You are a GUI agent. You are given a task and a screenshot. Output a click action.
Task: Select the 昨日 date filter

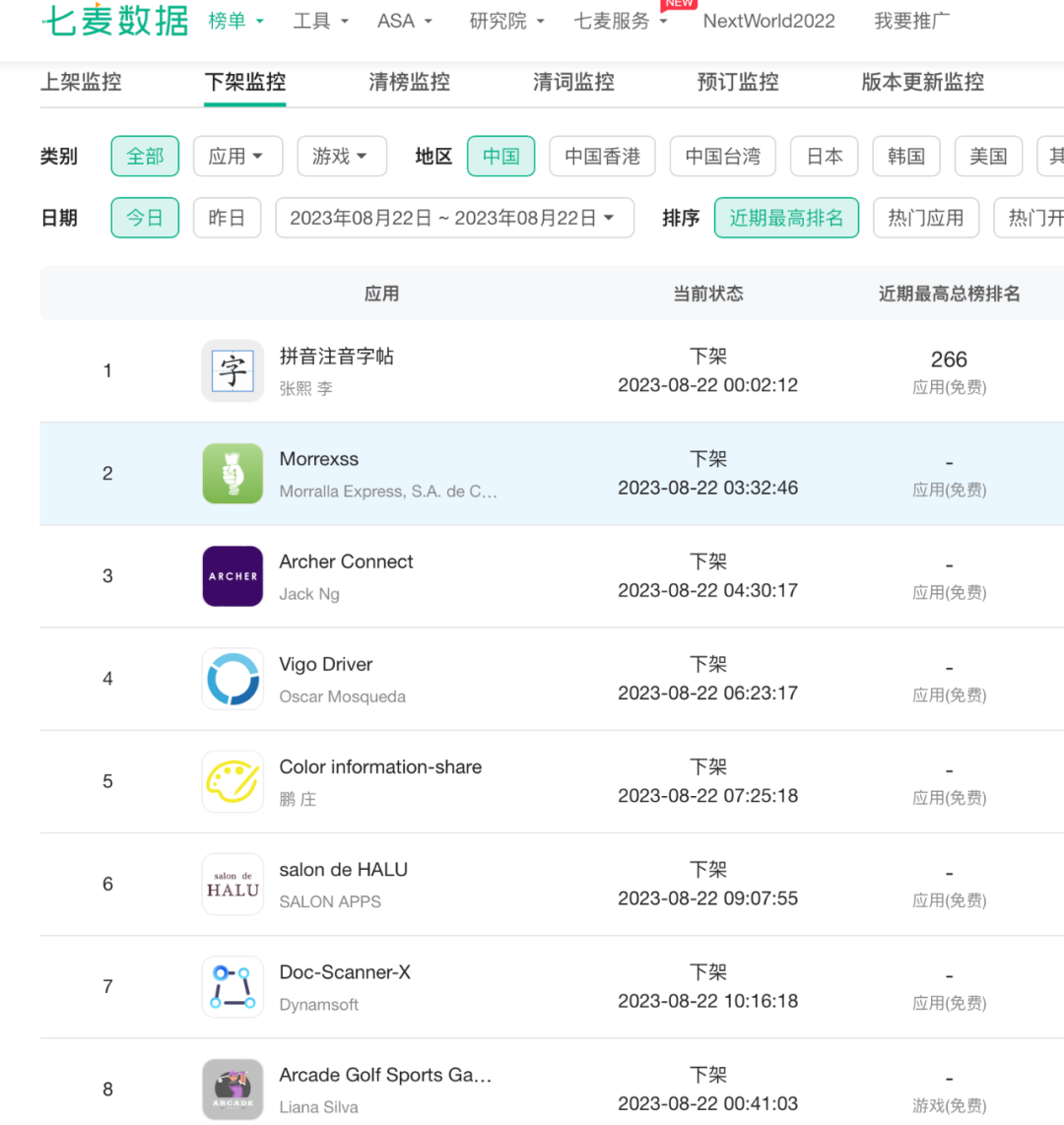coord(227,218)
